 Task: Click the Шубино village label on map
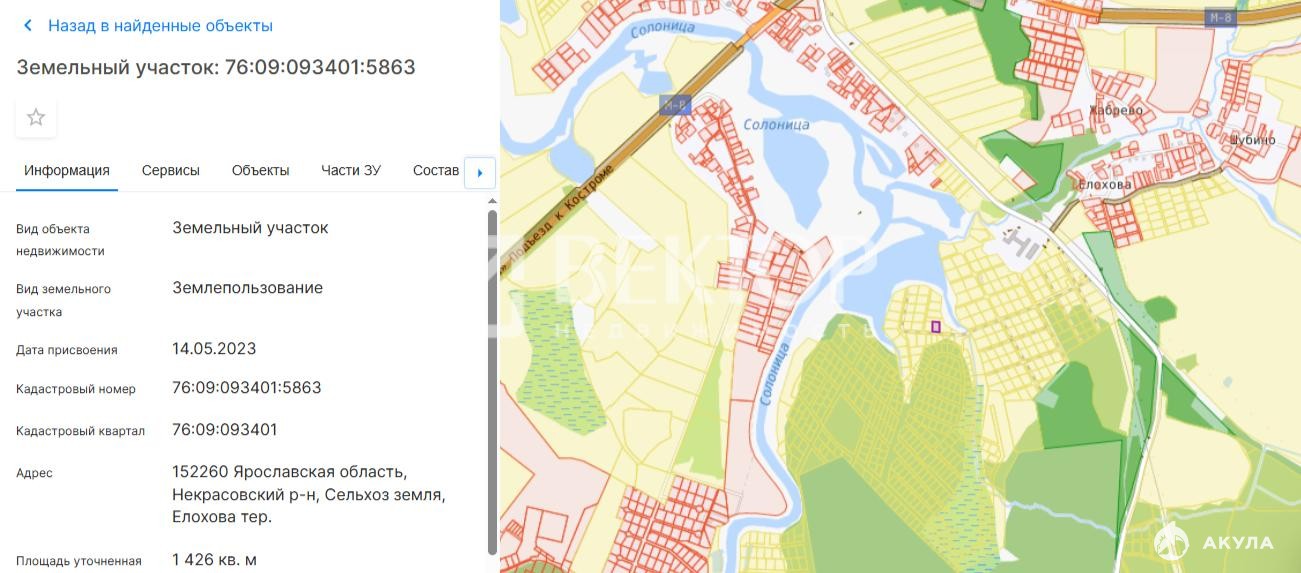tap(1253, 140)
